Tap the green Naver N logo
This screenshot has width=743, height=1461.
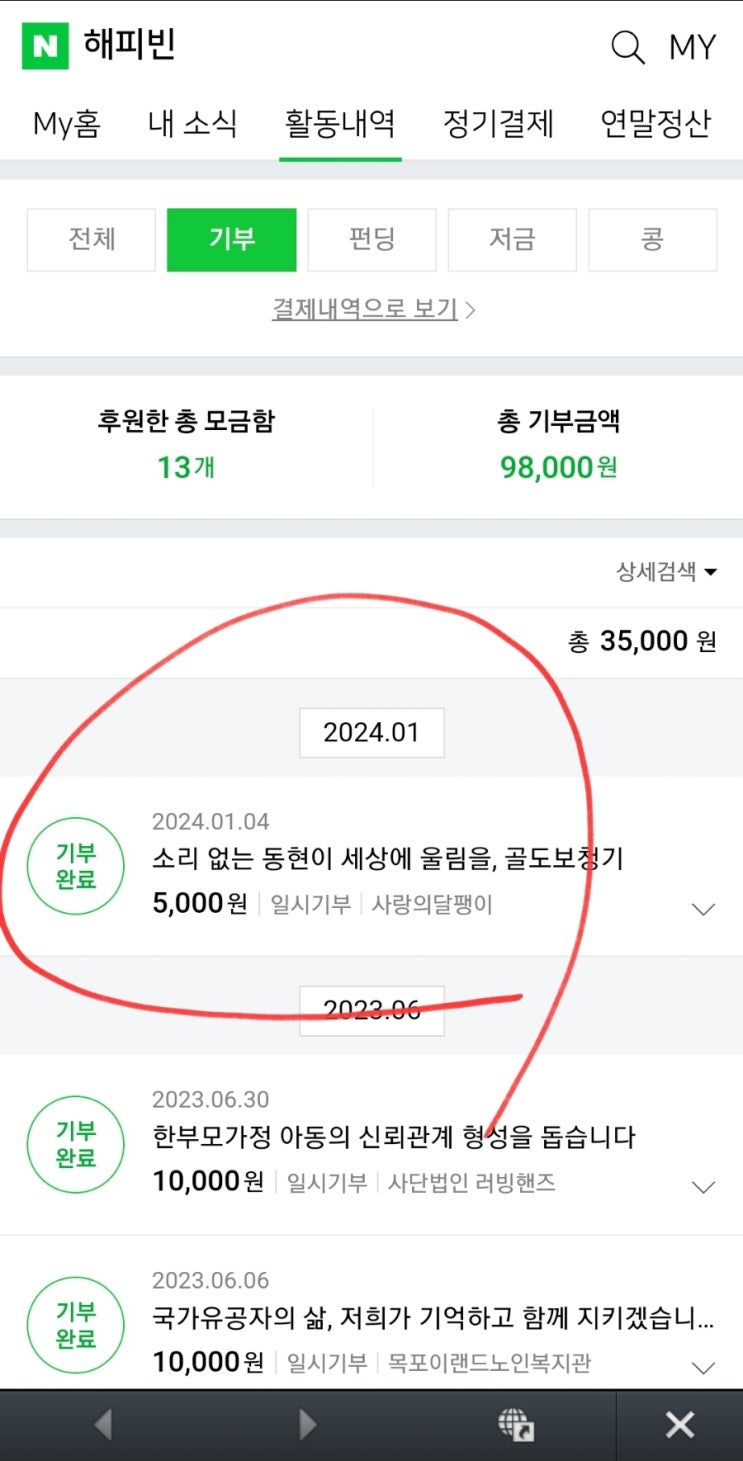tap(45, 46)
